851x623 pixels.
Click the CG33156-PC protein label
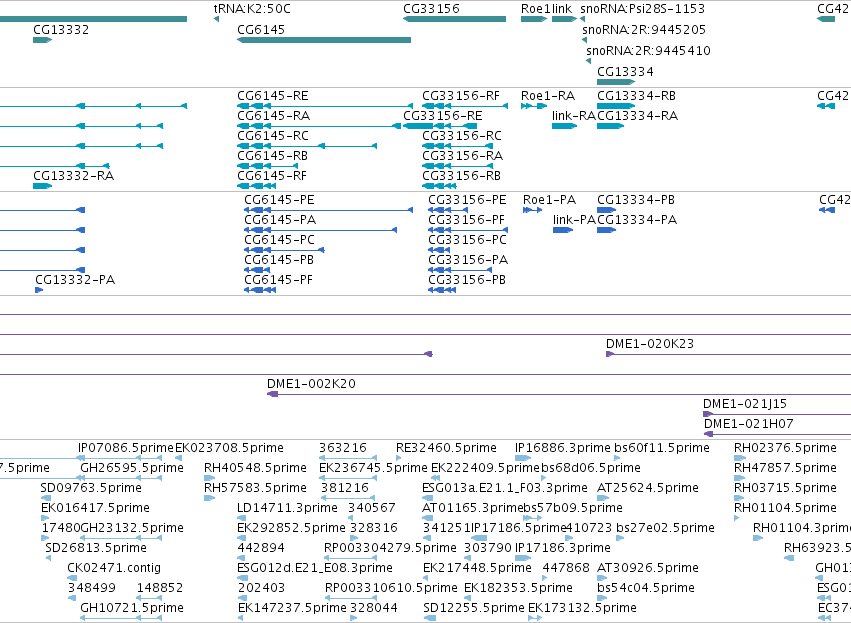coord(467,240)
